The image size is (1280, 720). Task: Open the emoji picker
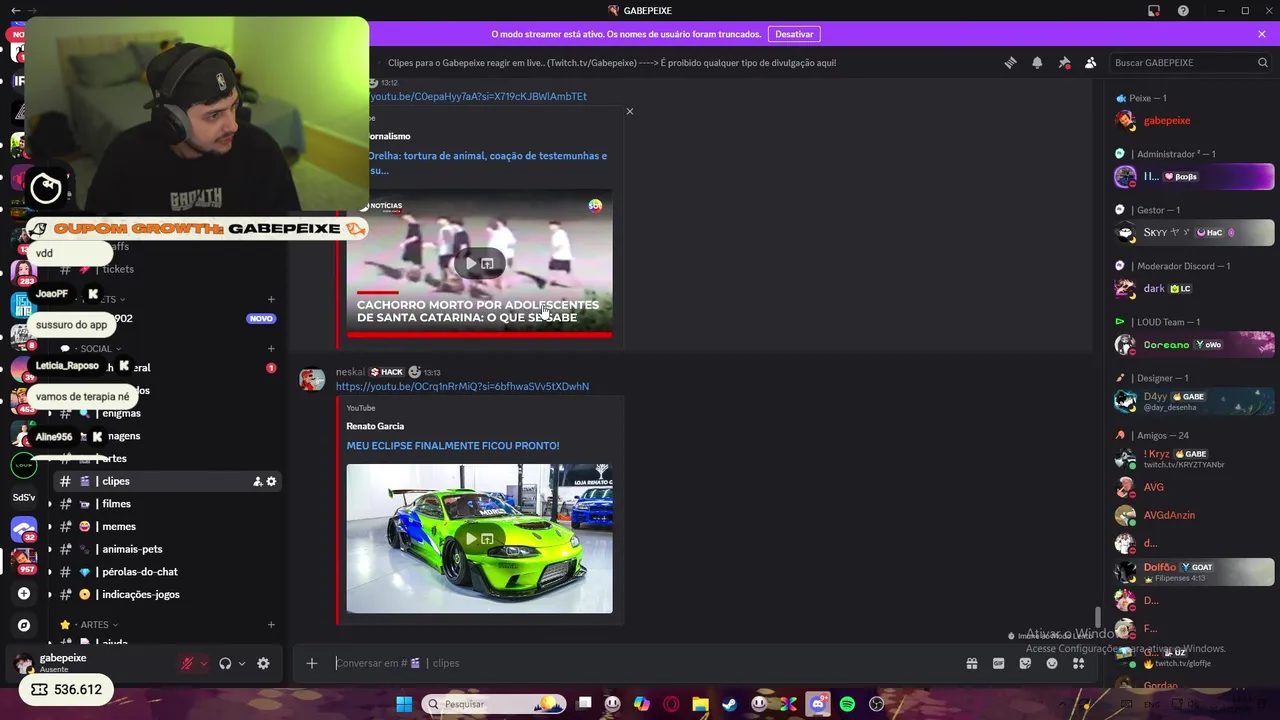tap(1052, 663)
